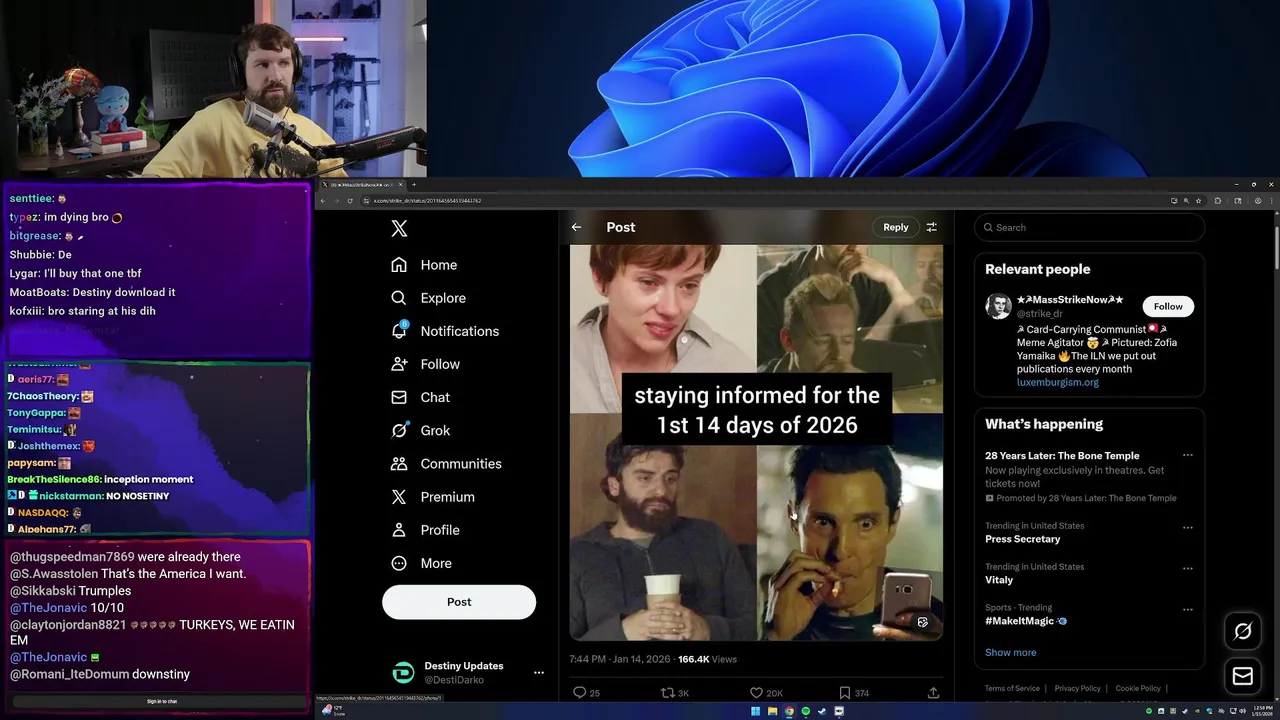This screenshot has height=720, width=1280.
Task: Click the reply comment icon with 25
Action: tap(586, 692)
